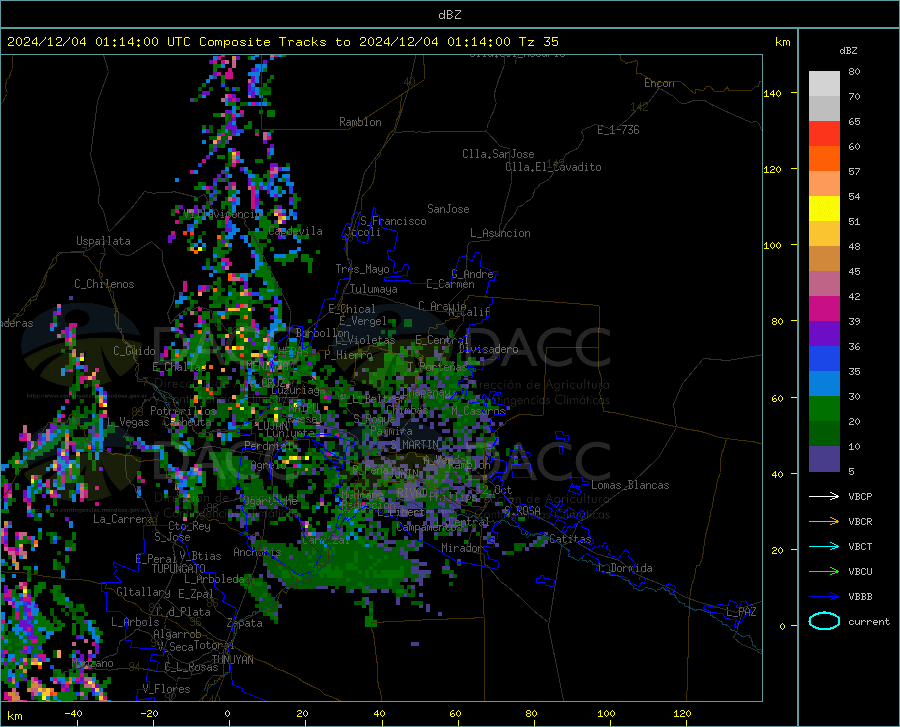The image size is (900, 727).
Task: Click the Clla.SanJose map label
Action: pos(498,154)
